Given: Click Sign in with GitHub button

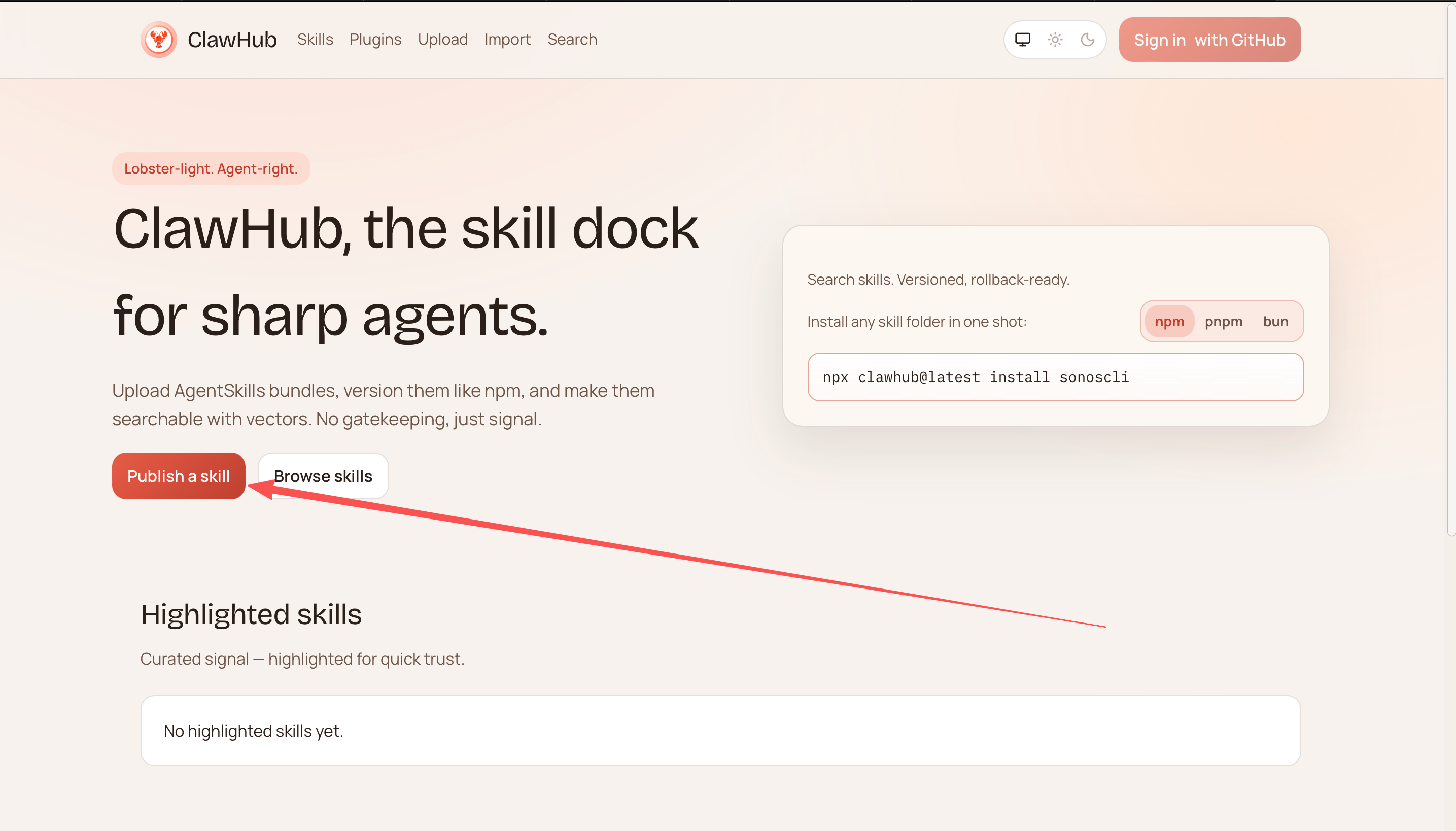Looking at the screenshot, I should tap(1209, 40).
